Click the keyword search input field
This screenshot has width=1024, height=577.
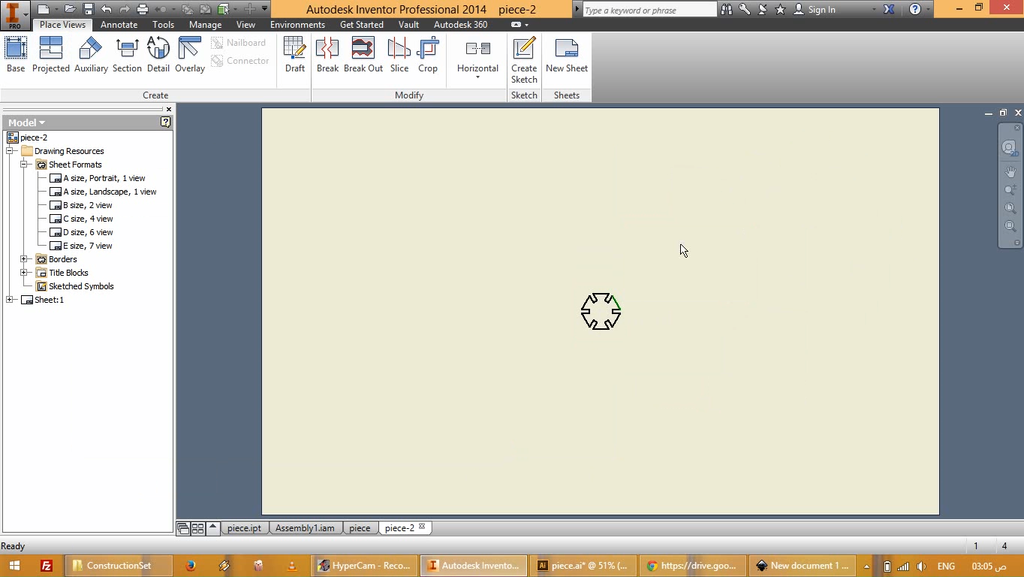[x=649, y=10]
